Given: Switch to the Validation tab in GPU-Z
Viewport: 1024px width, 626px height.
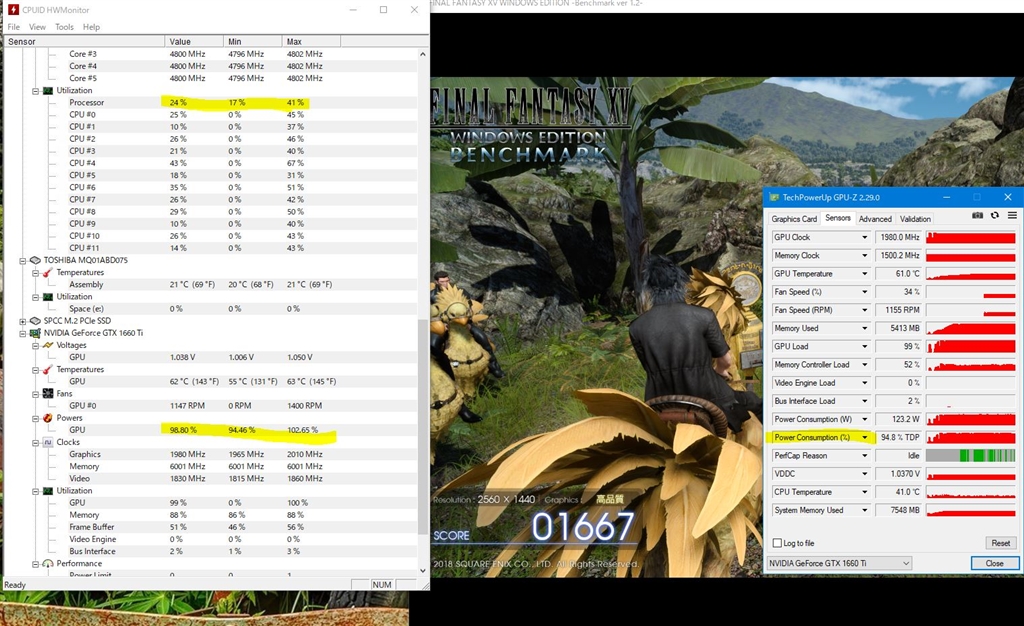Looking at the screenshot, I should point(915,219).
